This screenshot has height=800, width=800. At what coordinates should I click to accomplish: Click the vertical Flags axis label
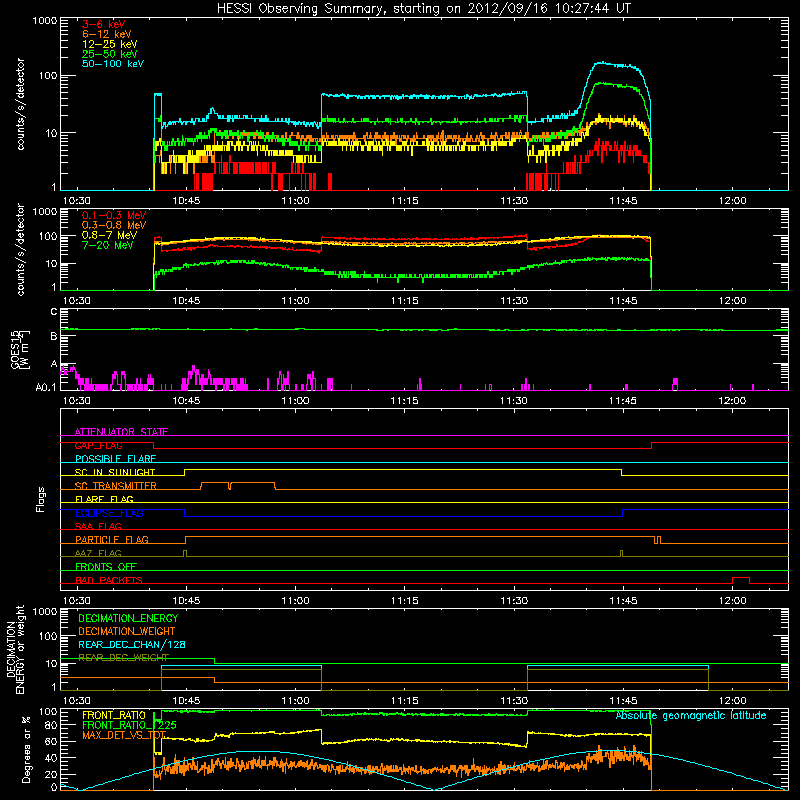pyautogui.click(x=41, y=499)
